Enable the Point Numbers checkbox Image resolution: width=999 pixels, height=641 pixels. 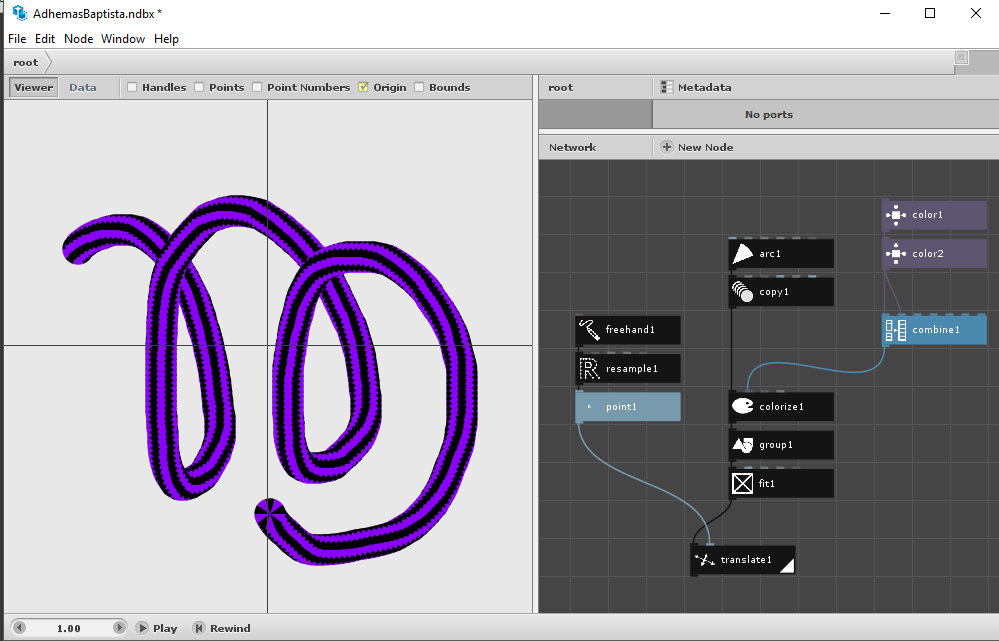coord(257,87)
